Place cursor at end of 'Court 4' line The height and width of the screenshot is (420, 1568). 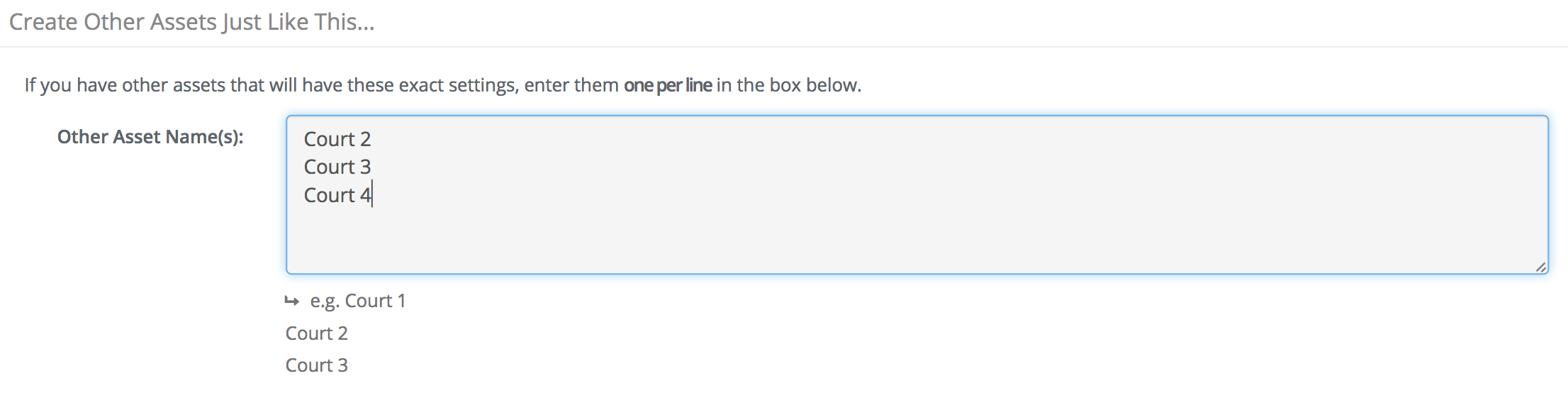[372, 195]
